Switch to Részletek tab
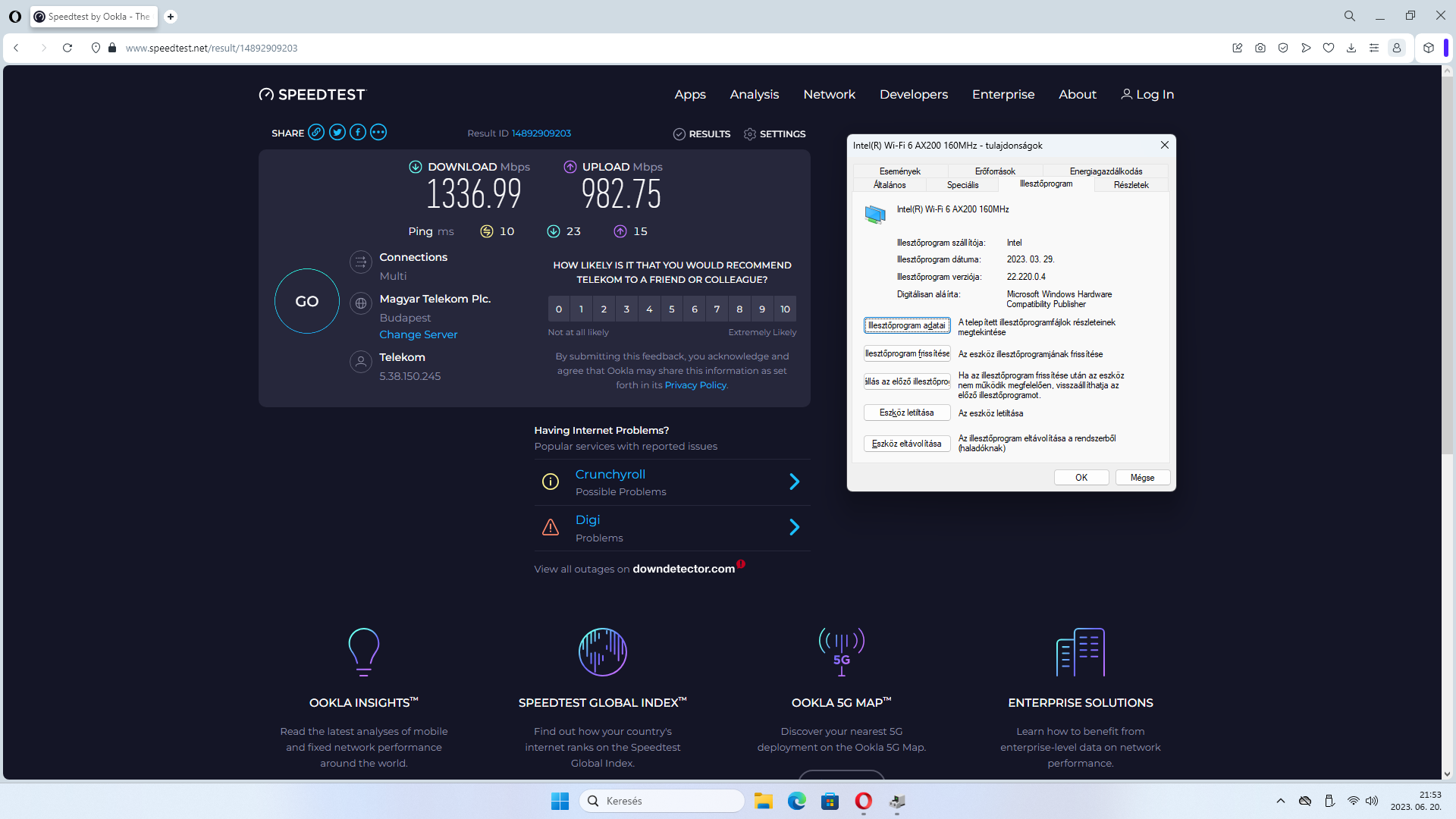The image size is (1456, 819). [1131, 185]
